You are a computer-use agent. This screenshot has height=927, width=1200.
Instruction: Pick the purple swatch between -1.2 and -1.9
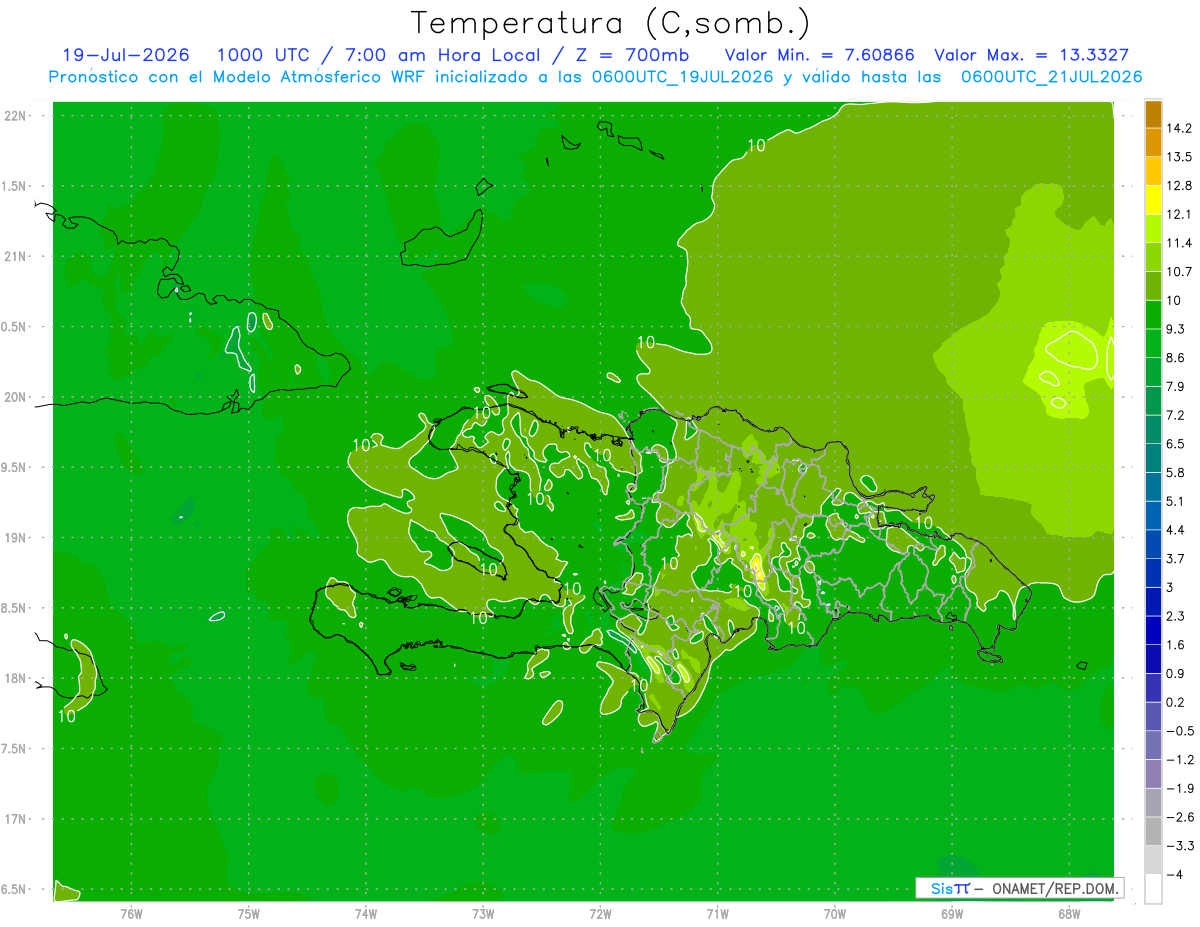(x=1153, y=774)
